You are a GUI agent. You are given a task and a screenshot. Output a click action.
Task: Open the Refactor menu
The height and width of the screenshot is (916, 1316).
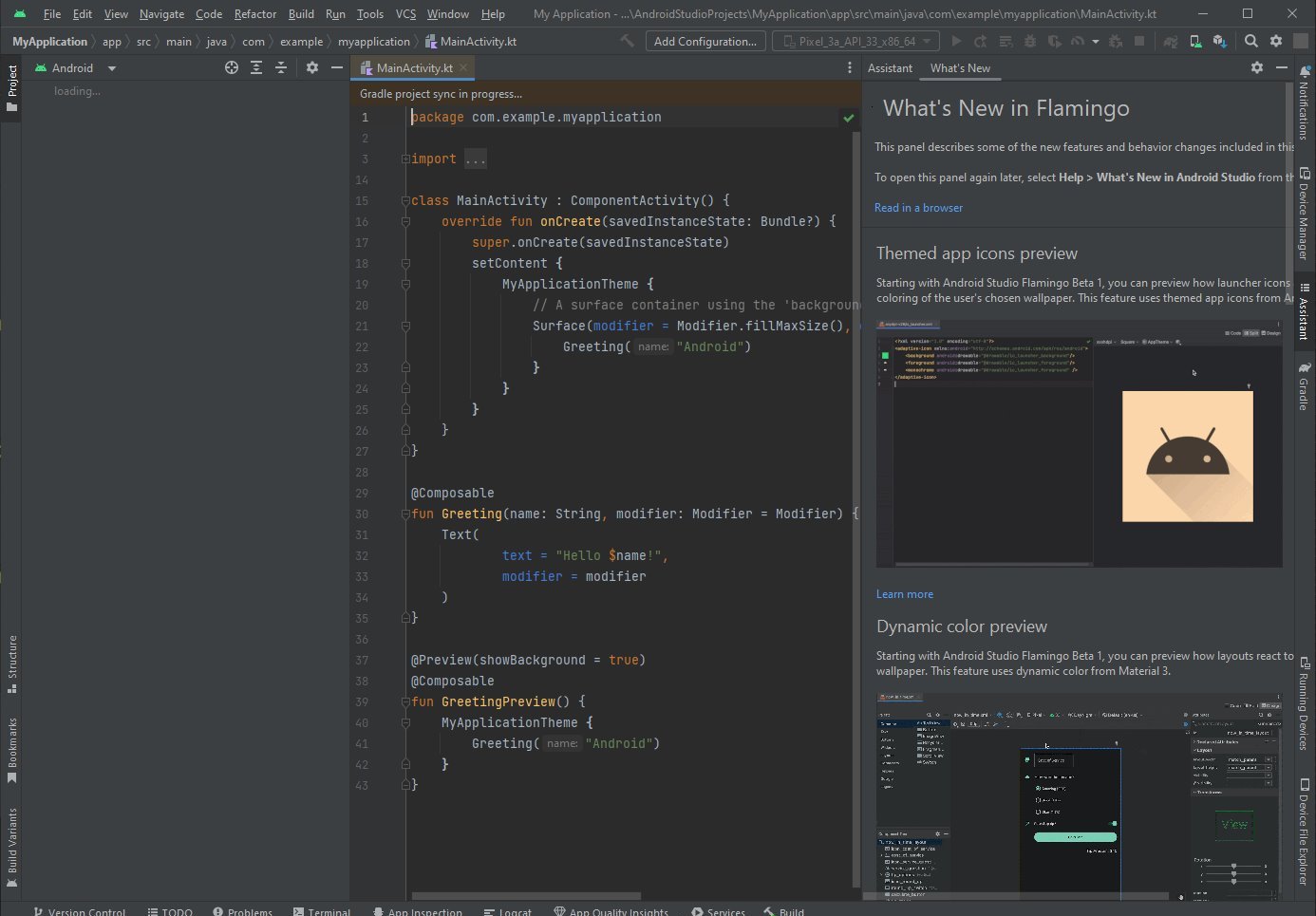pyautogui.click(x=254, y=14)
